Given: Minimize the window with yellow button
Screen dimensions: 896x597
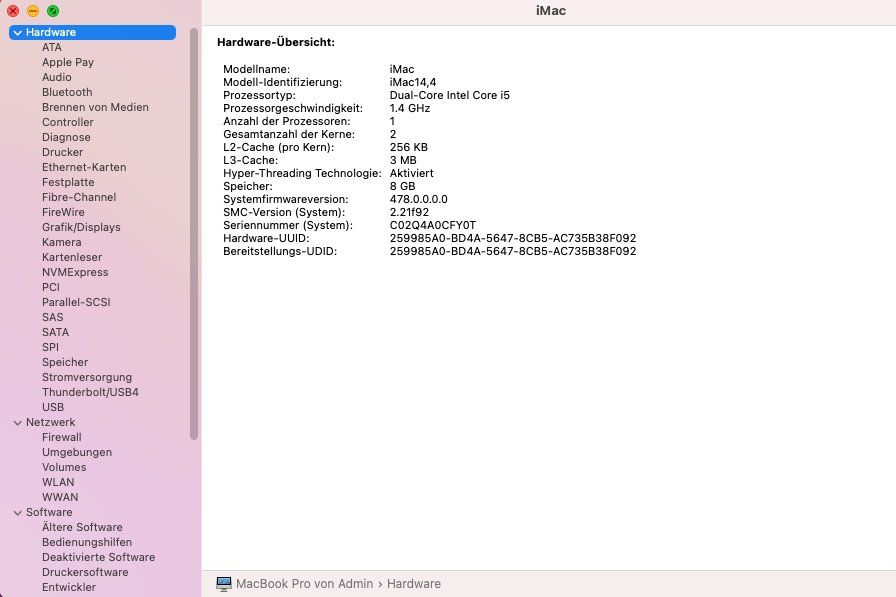Looking at the screenshot, I should coord(33,11).
